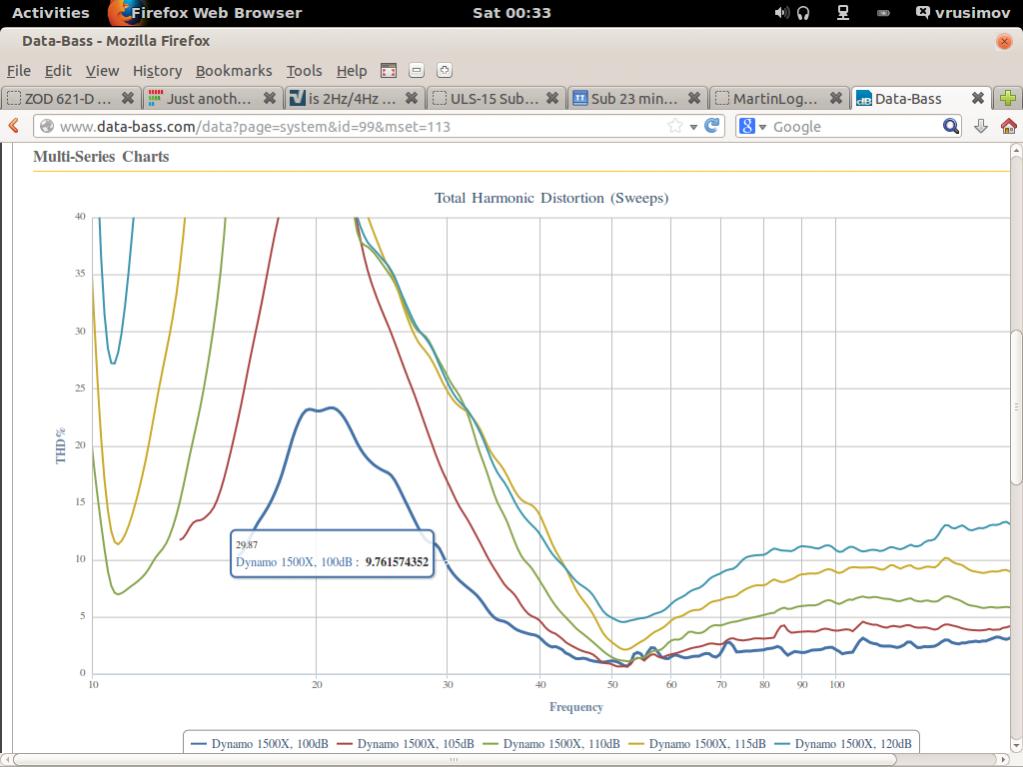Close the Data-Bass tab
1023x767 pixels.
[x=977, y=98]
